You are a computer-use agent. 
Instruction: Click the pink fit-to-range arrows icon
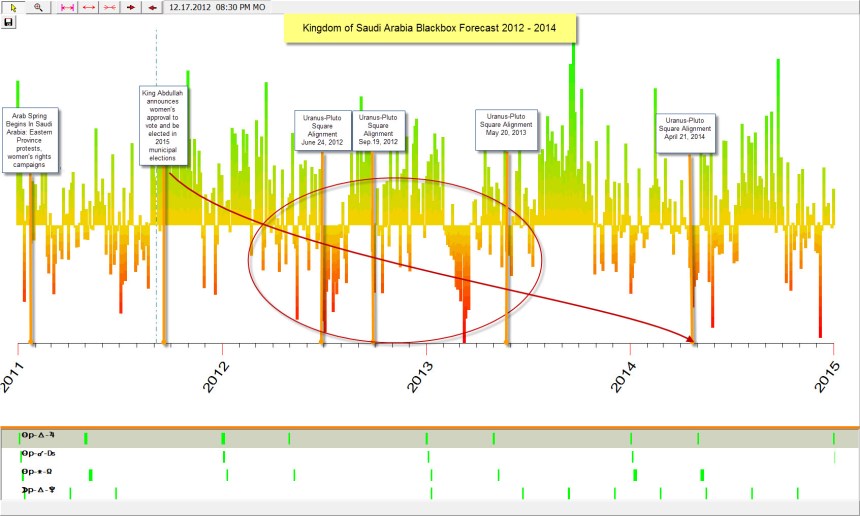coord(68,6)
